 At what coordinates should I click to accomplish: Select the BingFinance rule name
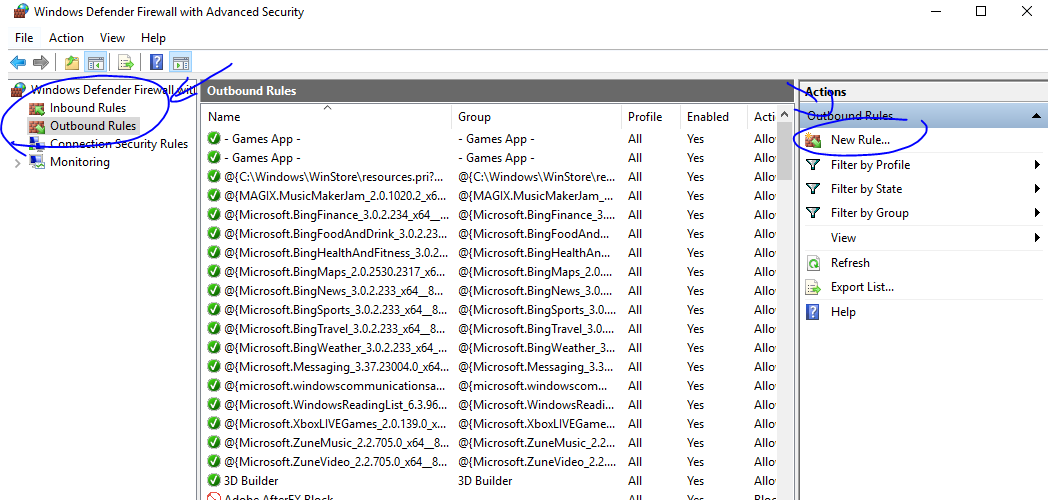336,215
